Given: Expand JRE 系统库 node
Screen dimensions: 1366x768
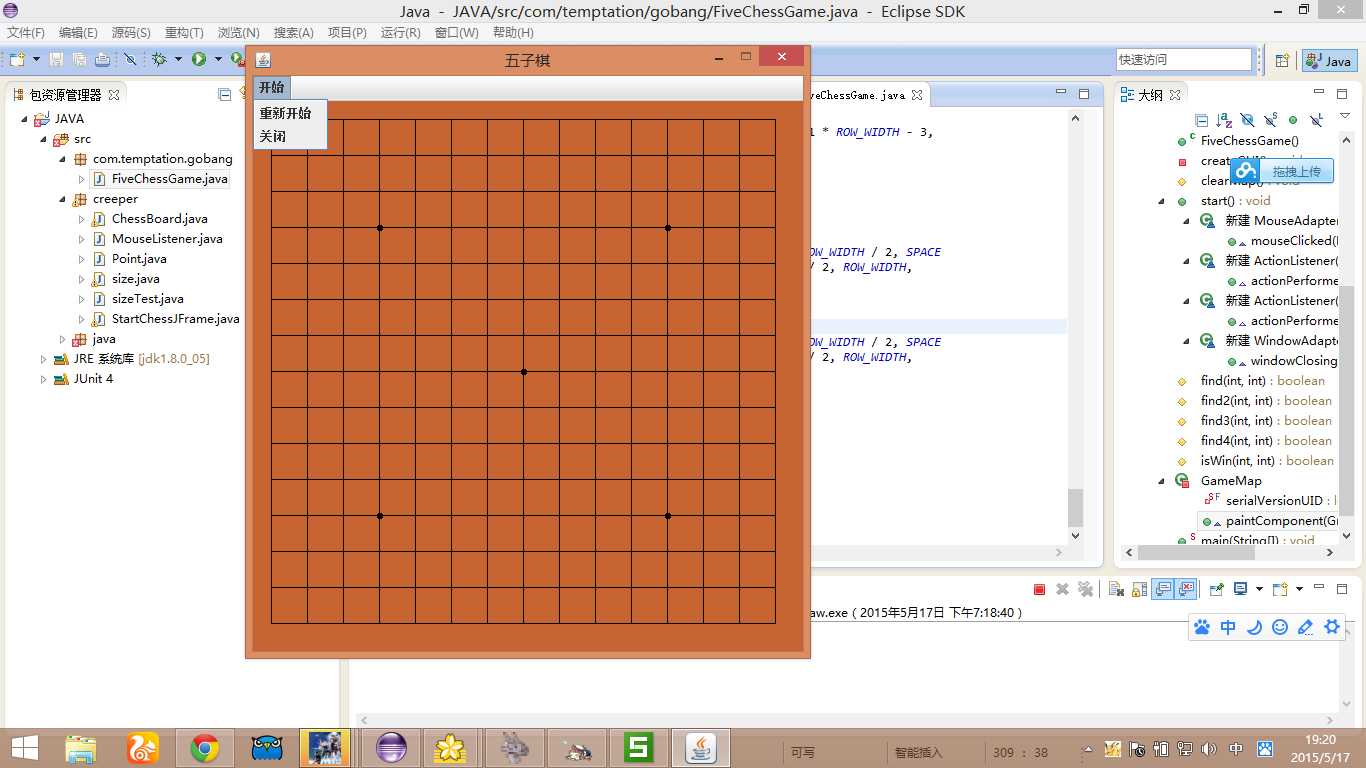Looking at the screenshot, I should coord(43,359).
